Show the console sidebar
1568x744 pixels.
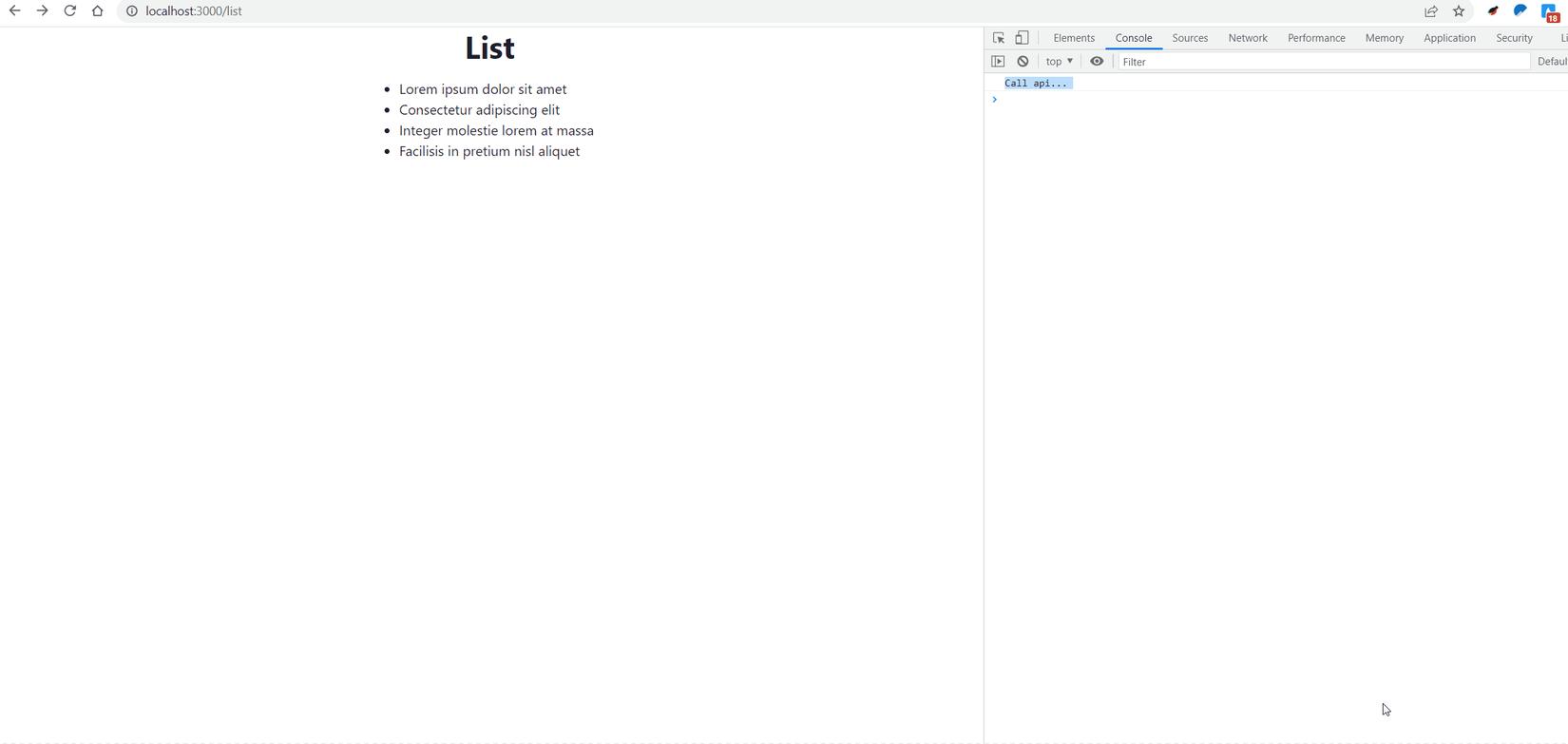pos(998,62)
